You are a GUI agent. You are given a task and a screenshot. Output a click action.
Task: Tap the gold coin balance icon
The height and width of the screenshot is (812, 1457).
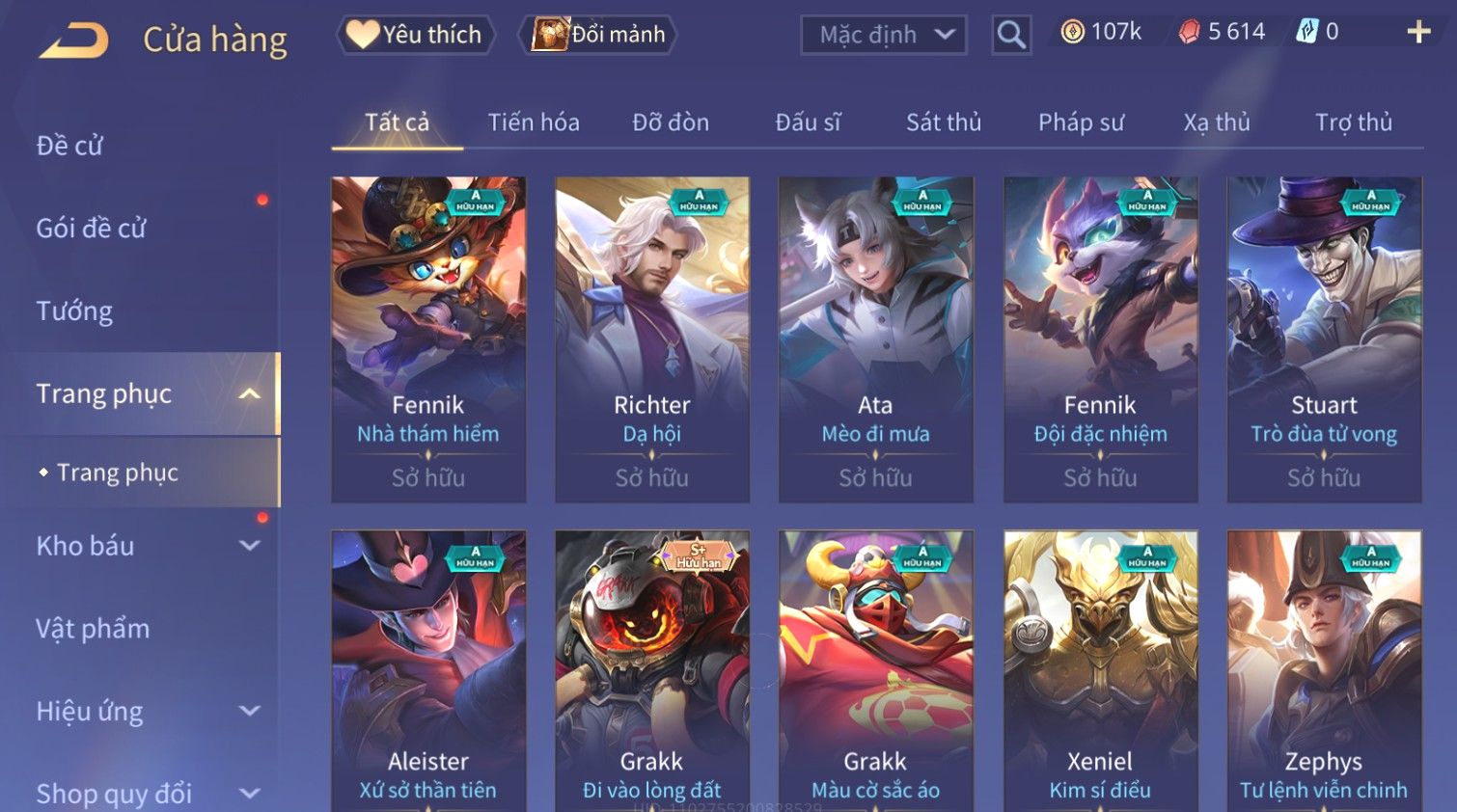pyautogui.click(x=1073, y=32)
